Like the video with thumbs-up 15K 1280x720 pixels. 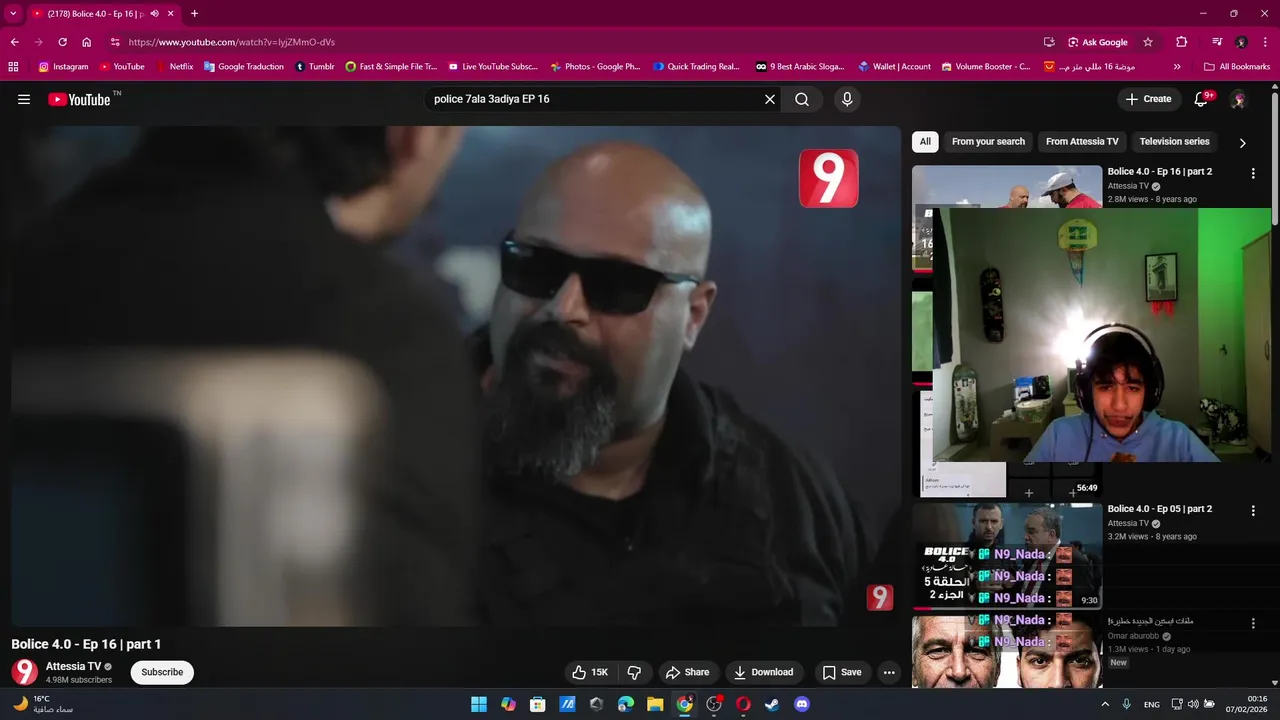pos(590,672)
